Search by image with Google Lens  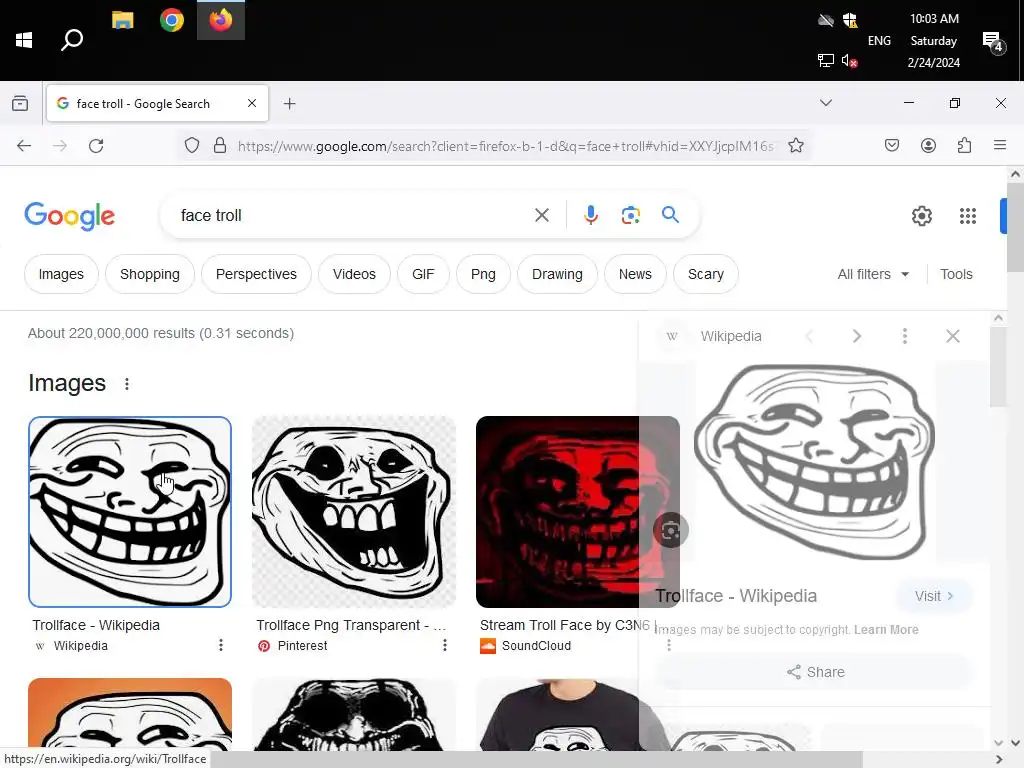[630, 216]
